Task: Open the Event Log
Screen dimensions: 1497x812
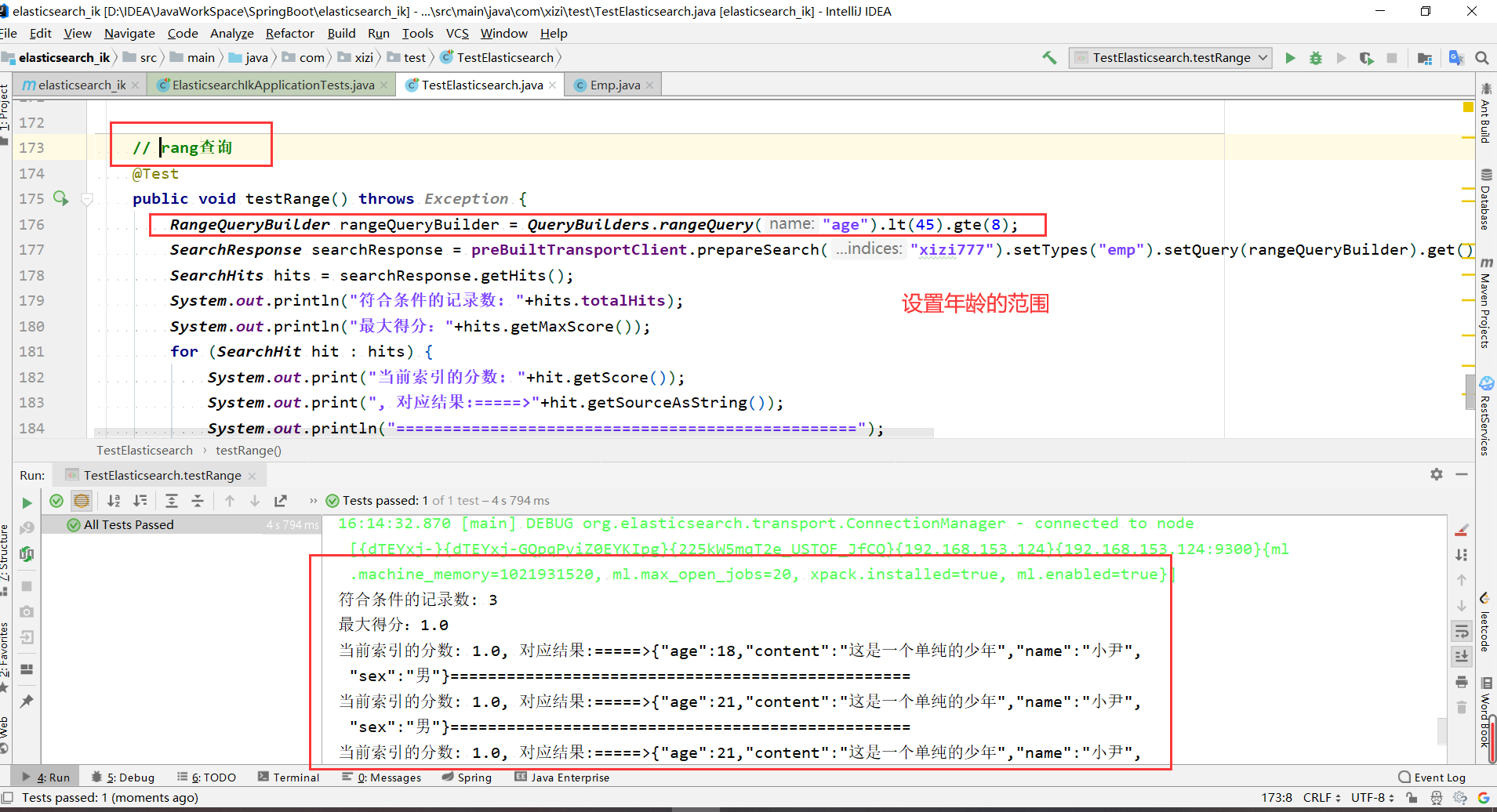Action: [x=1432, y=778]
